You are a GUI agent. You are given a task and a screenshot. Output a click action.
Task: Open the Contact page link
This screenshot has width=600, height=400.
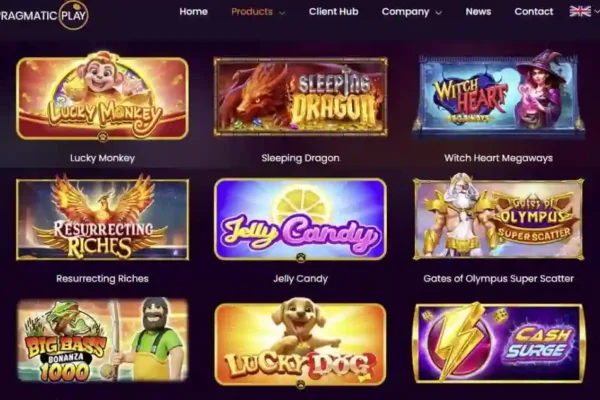(x=534, y=12)
